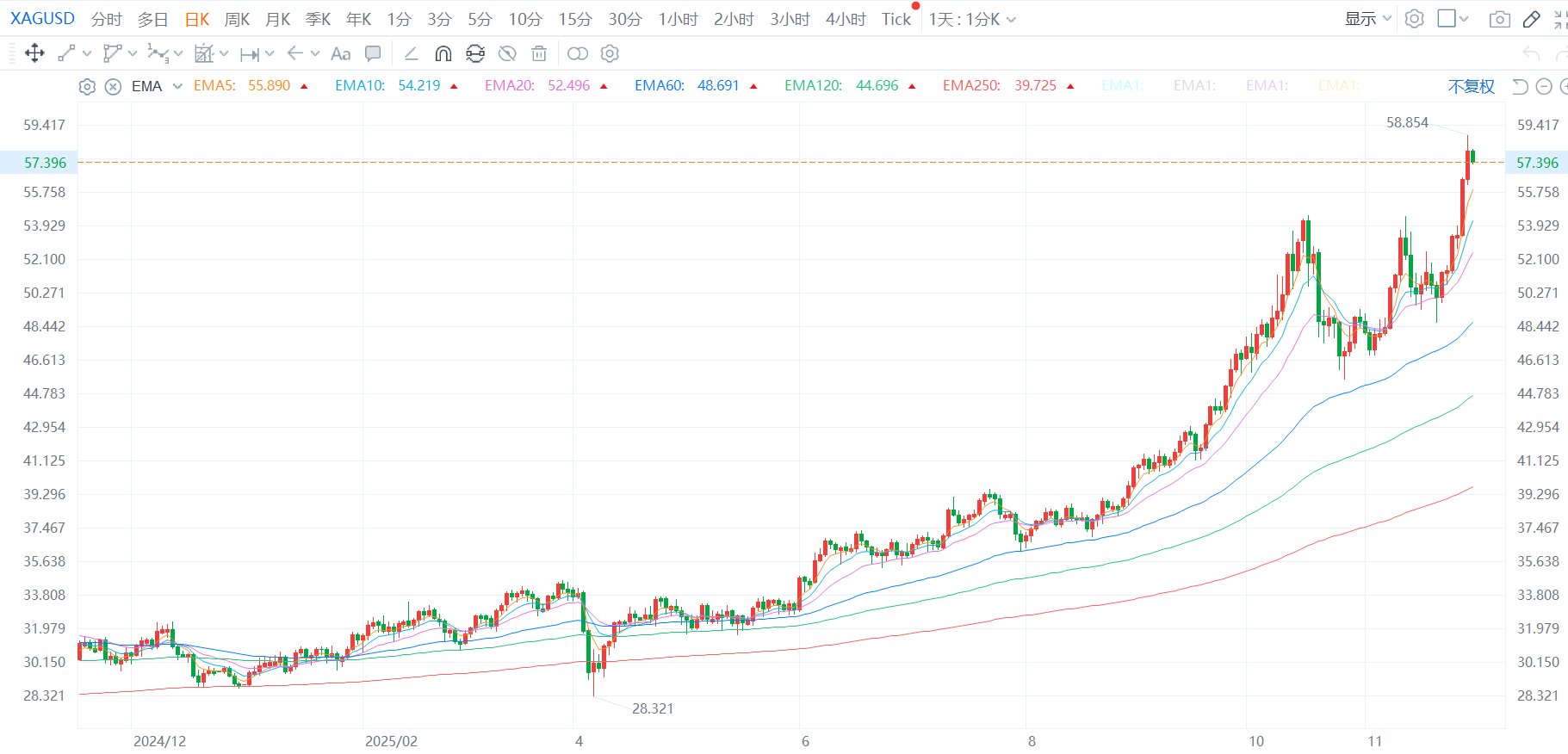Switch to the 1小时 timeframe tab
The height and width of the screenshot is (754, 1568).
point(678,19)
